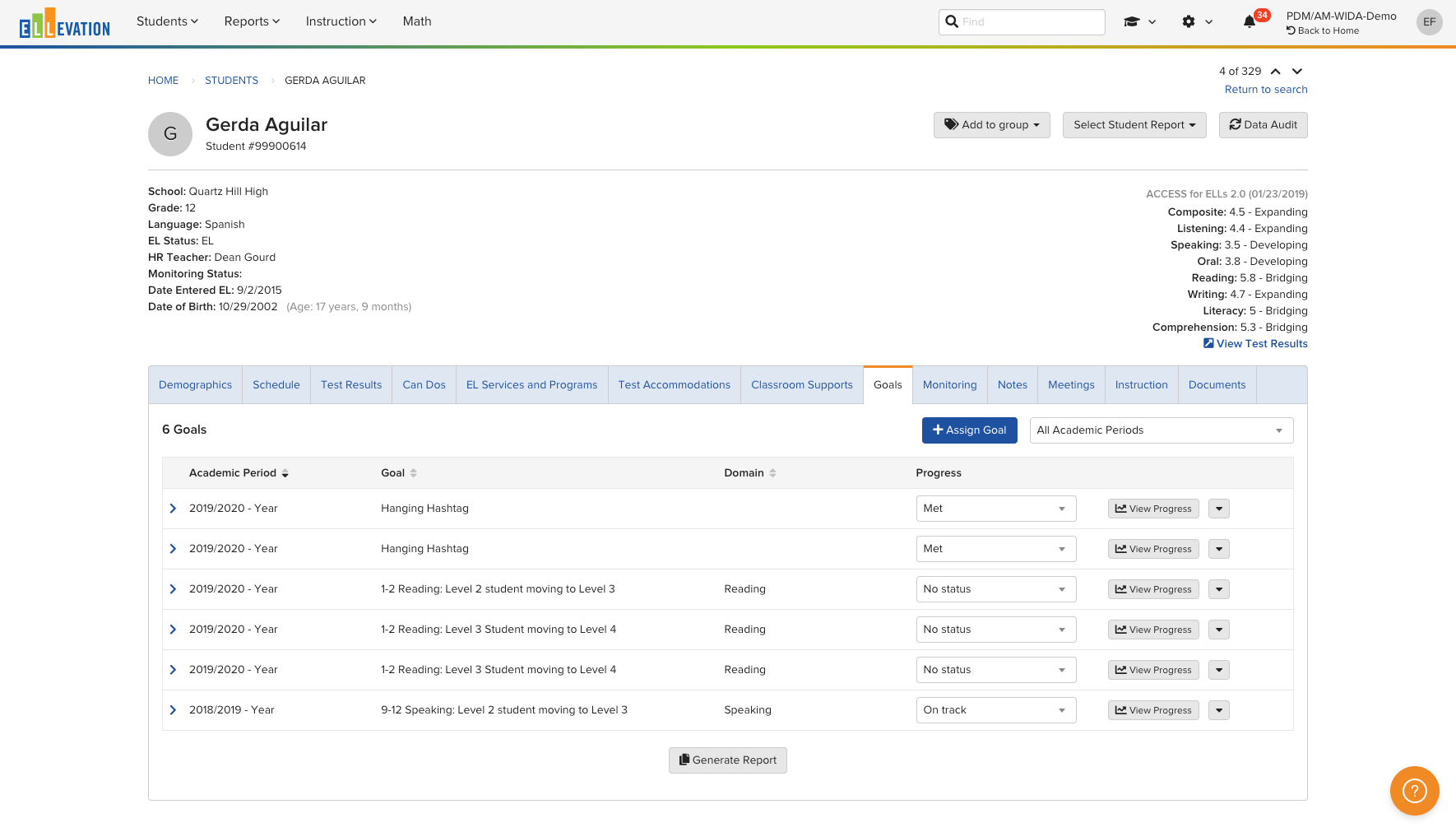1456x832 pixels.
Task: Open the Test Accommodations tab
Action: [x=675, y=385]
